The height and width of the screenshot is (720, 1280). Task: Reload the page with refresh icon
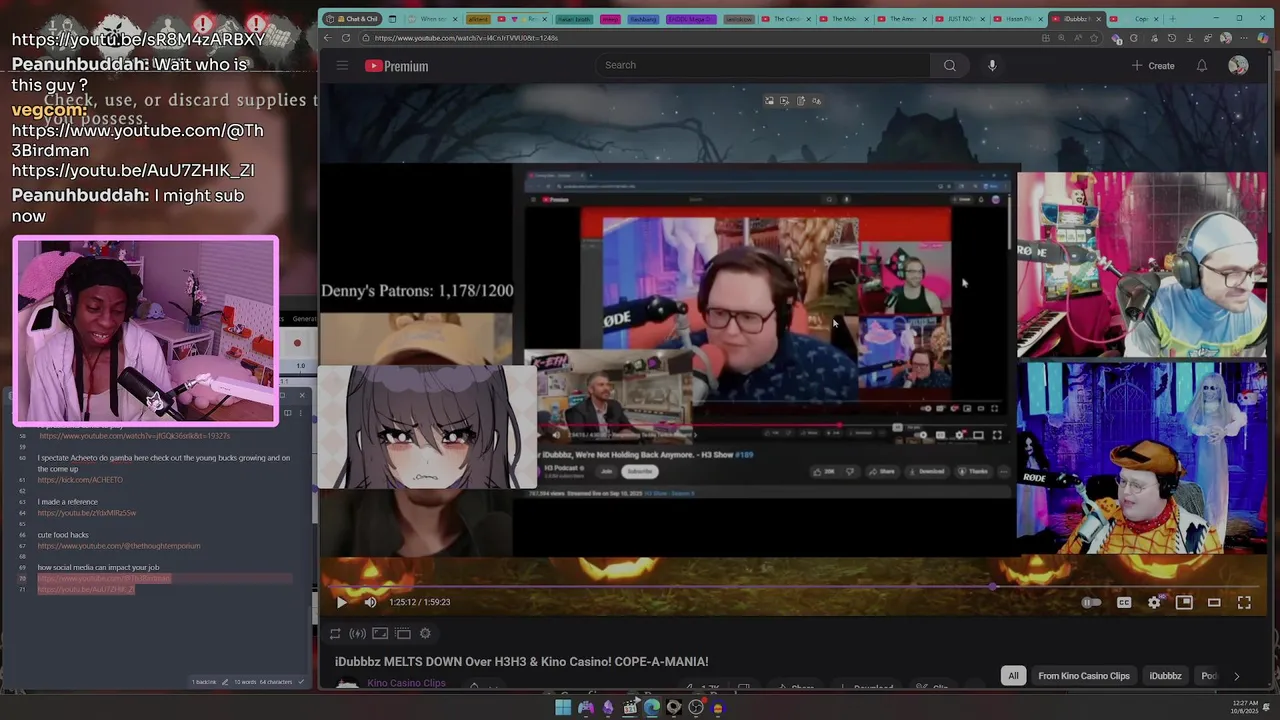coord(346,38)
